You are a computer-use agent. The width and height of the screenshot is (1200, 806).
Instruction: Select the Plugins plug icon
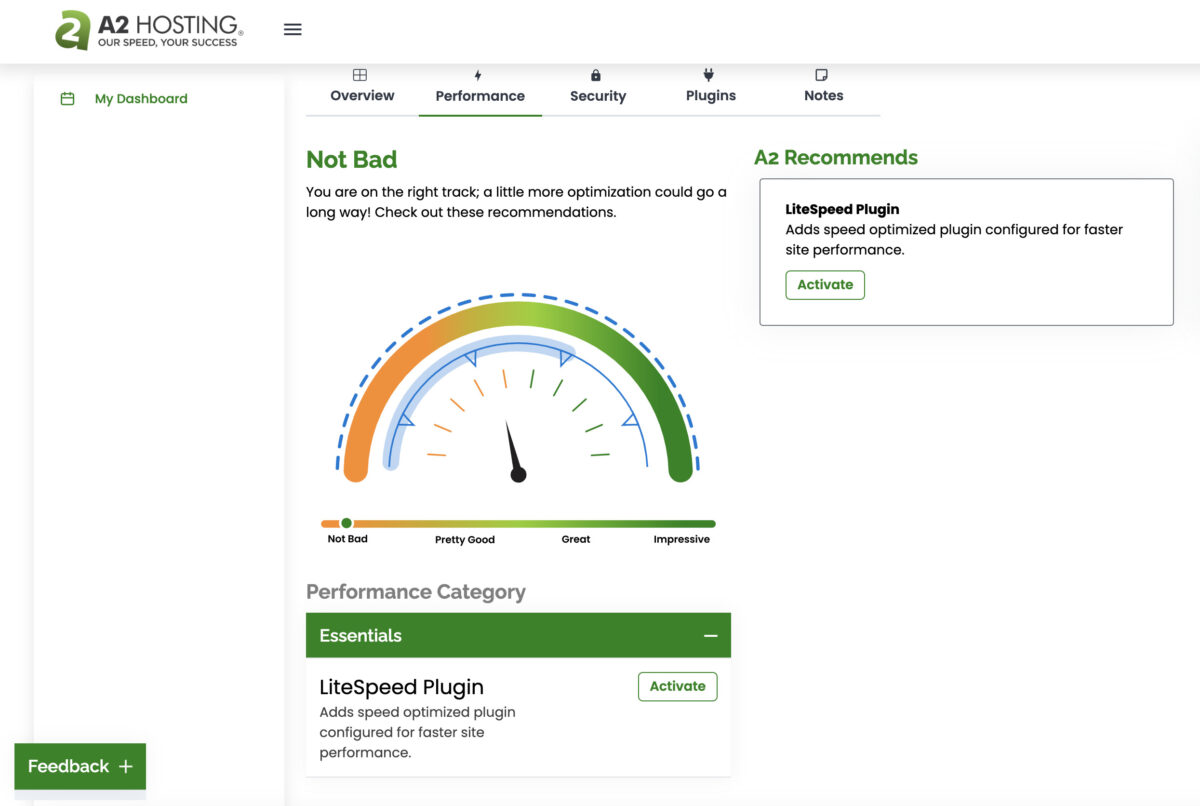coord(709,75)
